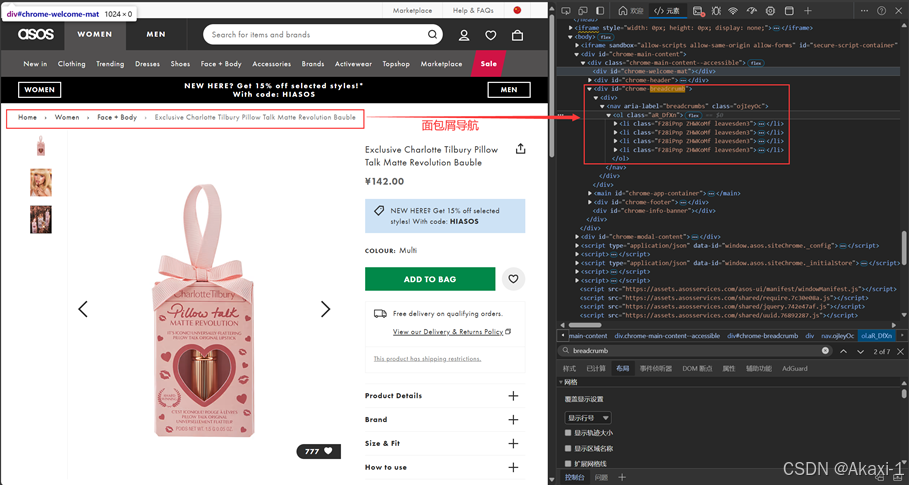Open the application window icon in DevTools
The width and height of the screenshot is (909, 485).
tap(789, 10)
